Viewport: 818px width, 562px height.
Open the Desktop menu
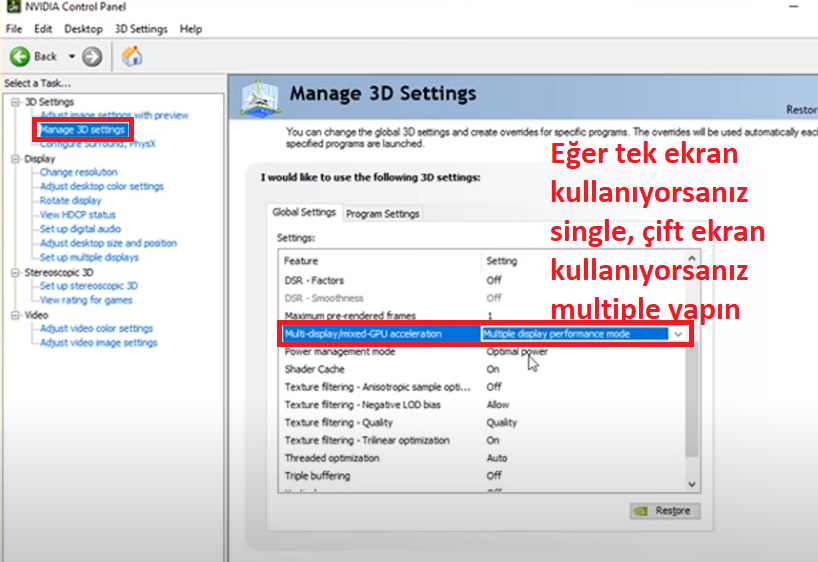83,29
